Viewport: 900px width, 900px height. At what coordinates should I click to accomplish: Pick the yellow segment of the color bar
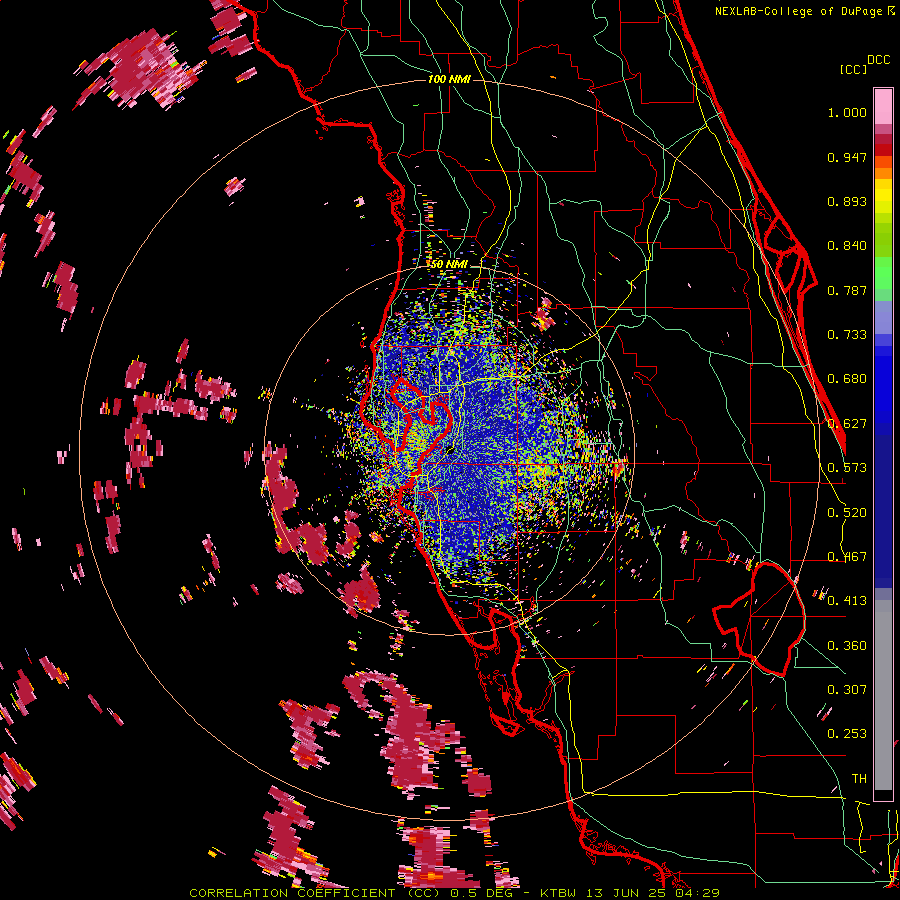(x=883, y=197)
